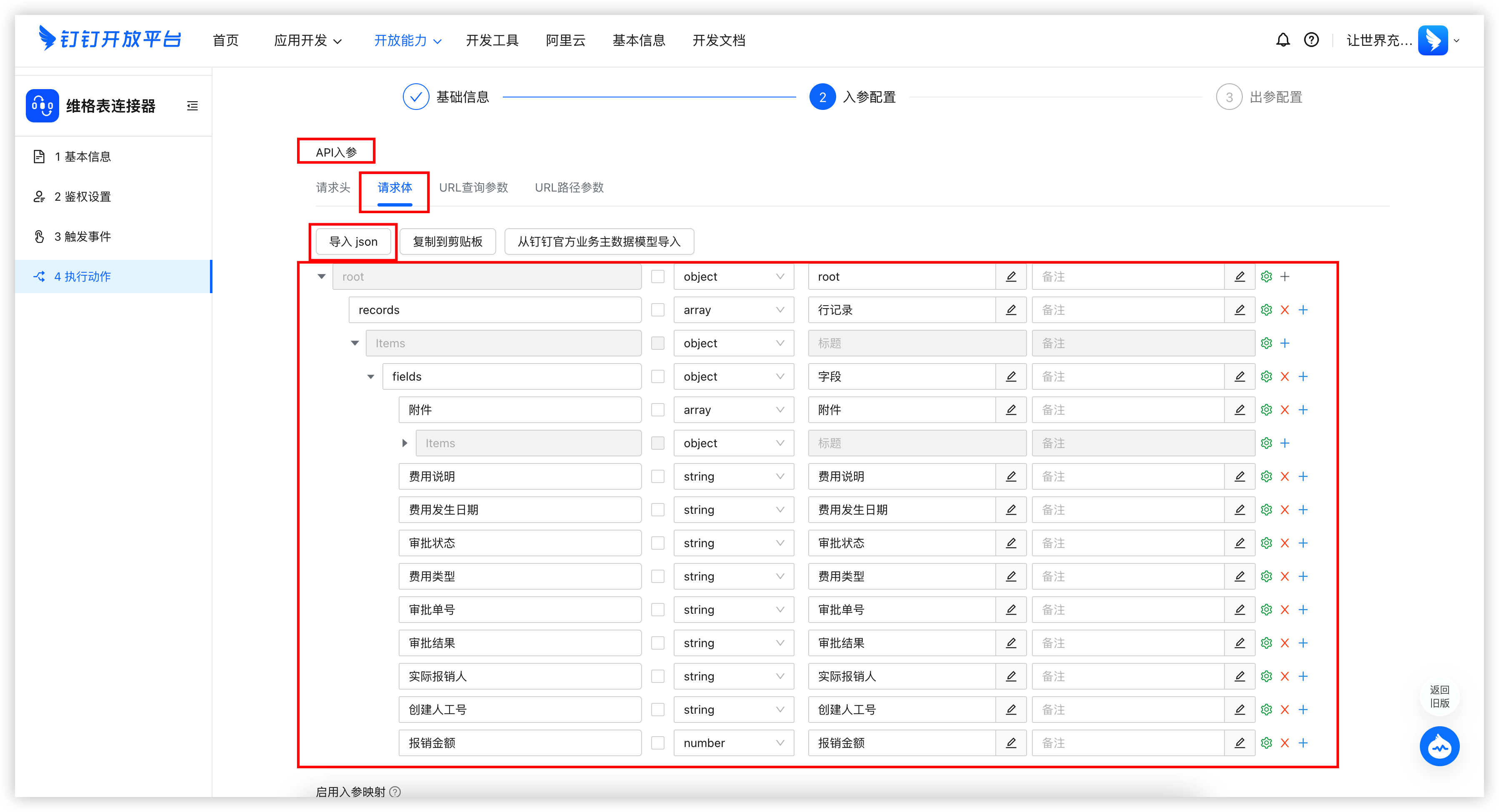
Task: Collapse the root object tree node
Action: click(x=322, y=277)
